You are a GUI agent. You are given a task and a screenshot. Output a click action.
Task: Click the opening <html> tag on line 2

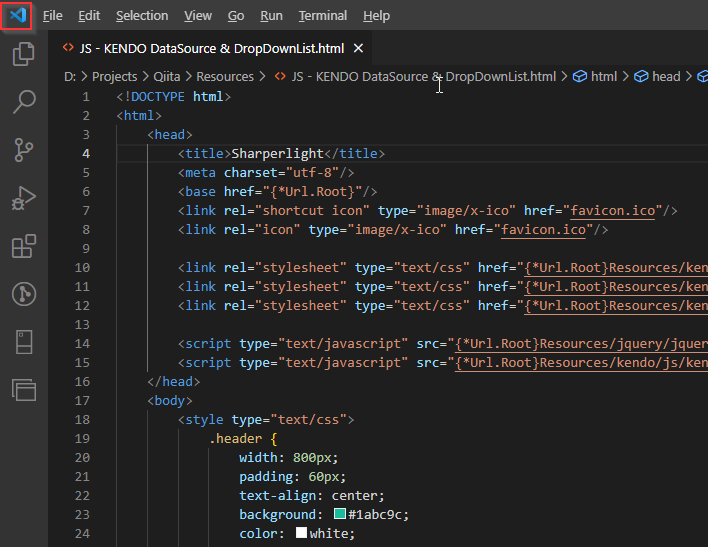pyautogui.click(x=139, y=116)
